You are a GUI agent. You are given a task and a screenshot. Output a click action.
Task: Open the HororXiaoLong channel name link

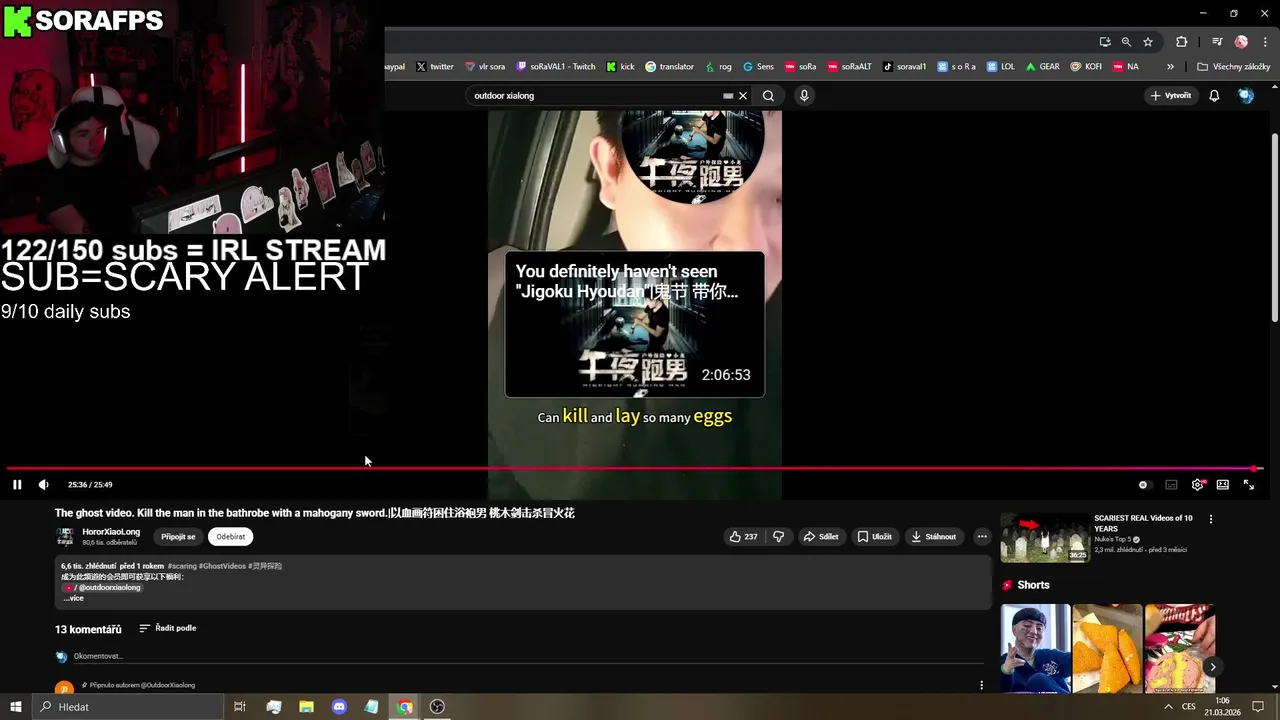click(111, 532)
